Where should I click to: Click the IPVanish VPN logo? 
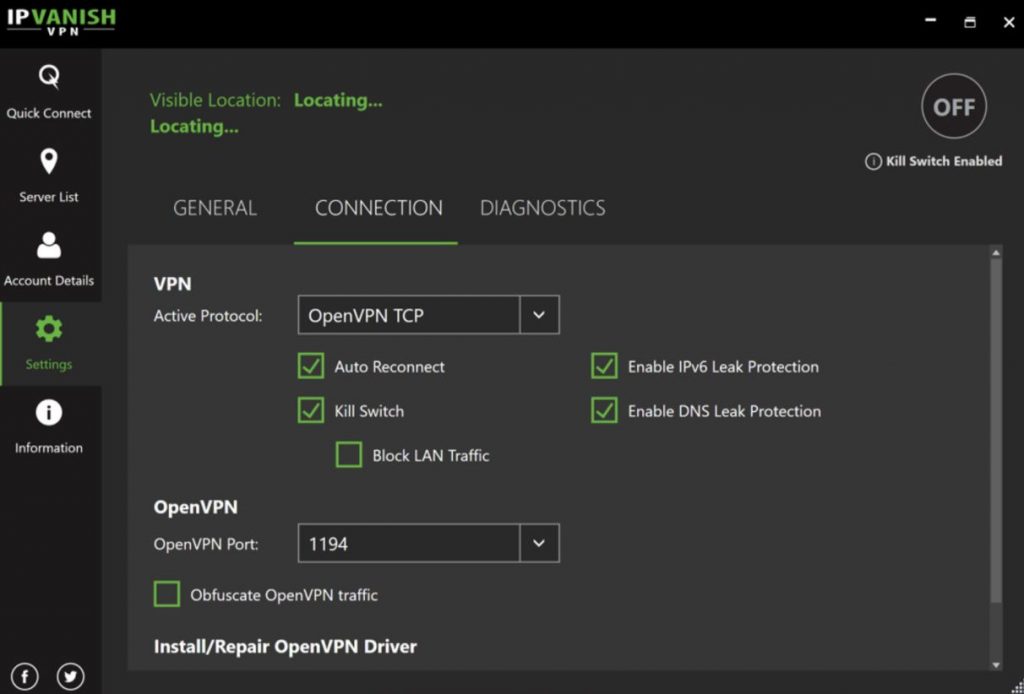coord(61,20)
